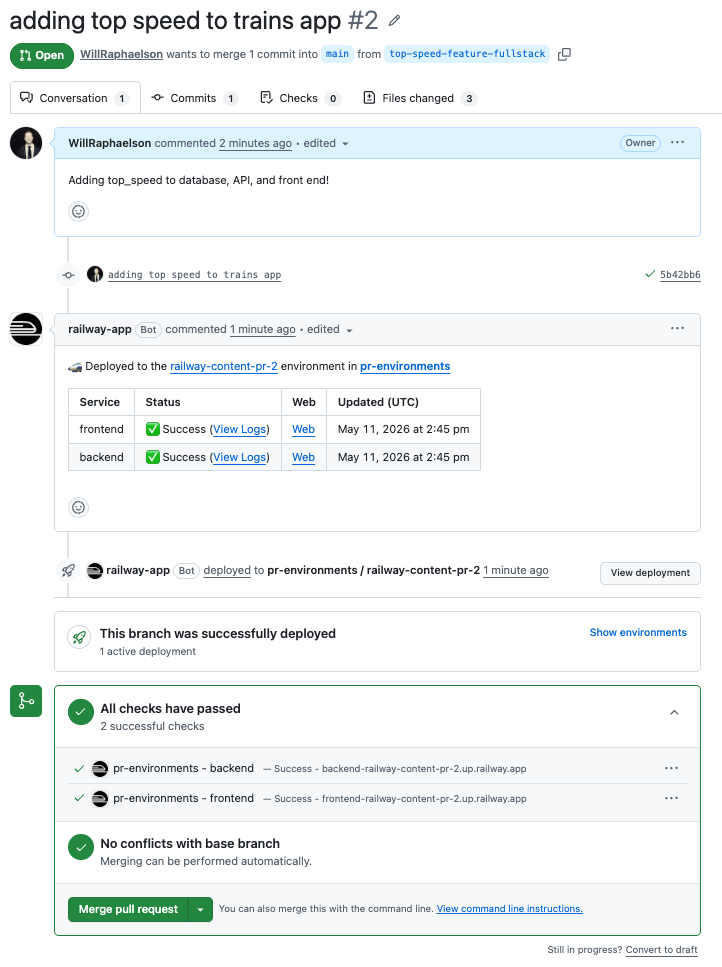Click the green check beside All checks have passed
Image resolution: width=722 pixels, height=967 pixels.
pyautogui.click(x=81, y=712)
